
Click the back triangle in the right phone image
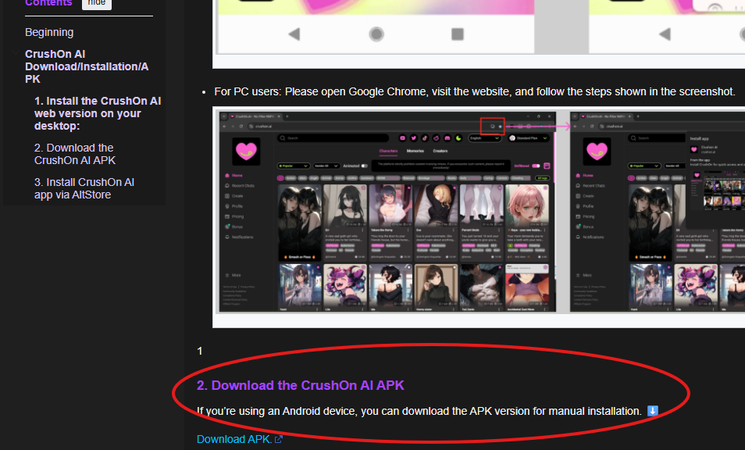click(665, 34)
